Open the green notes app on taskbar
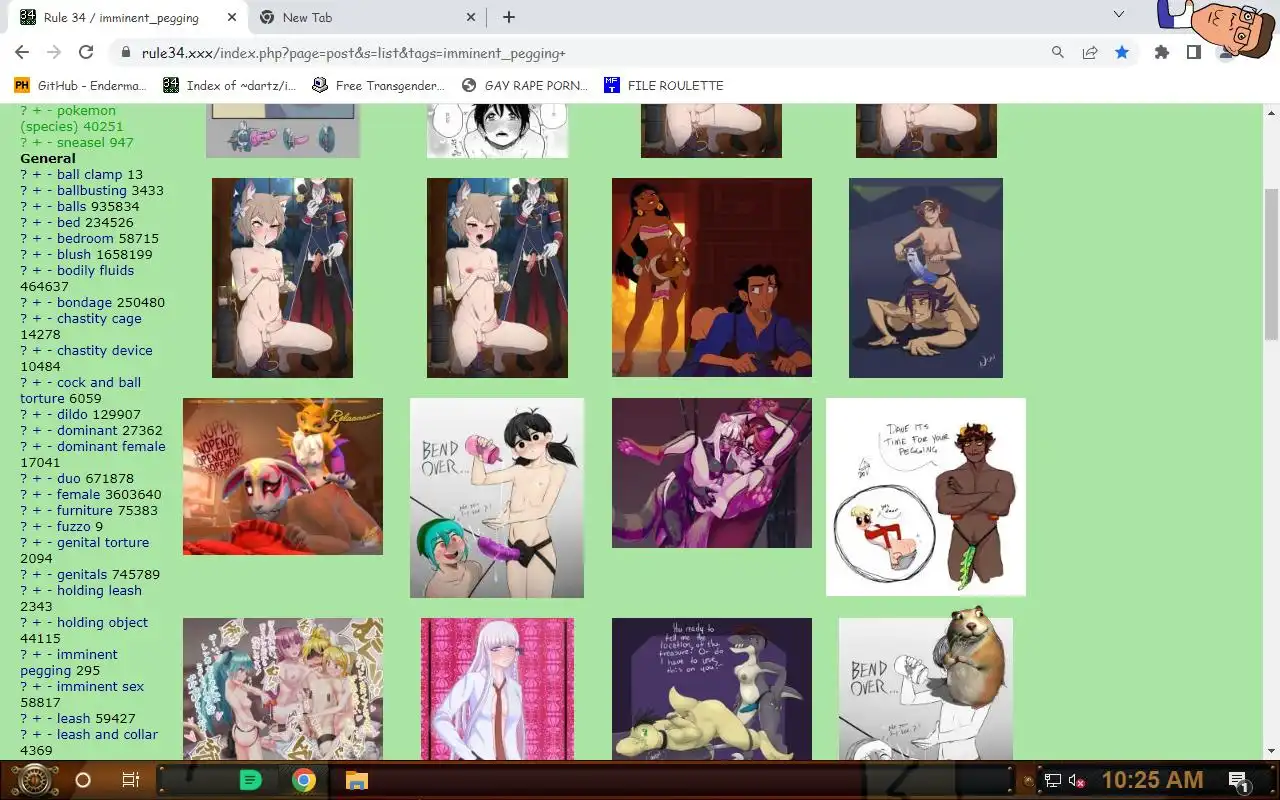This screenshot has width=1280, height=800. pyautogui.click(x=251, y=780)
